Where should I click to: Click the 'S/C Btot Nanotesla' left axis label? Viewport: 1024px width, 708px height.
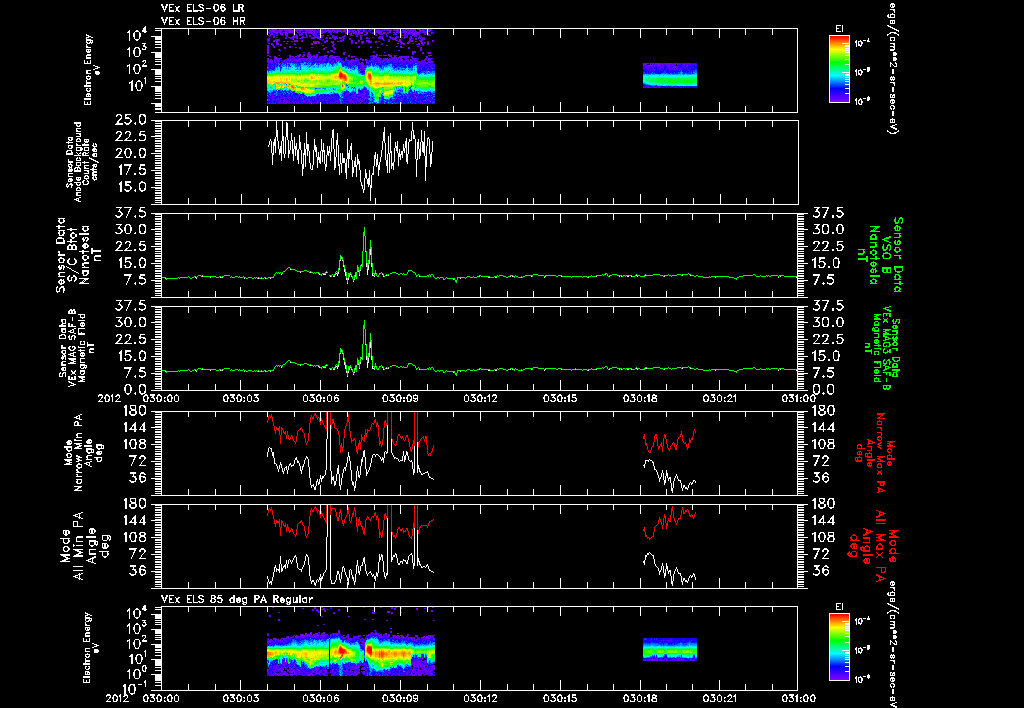[78, 255]
